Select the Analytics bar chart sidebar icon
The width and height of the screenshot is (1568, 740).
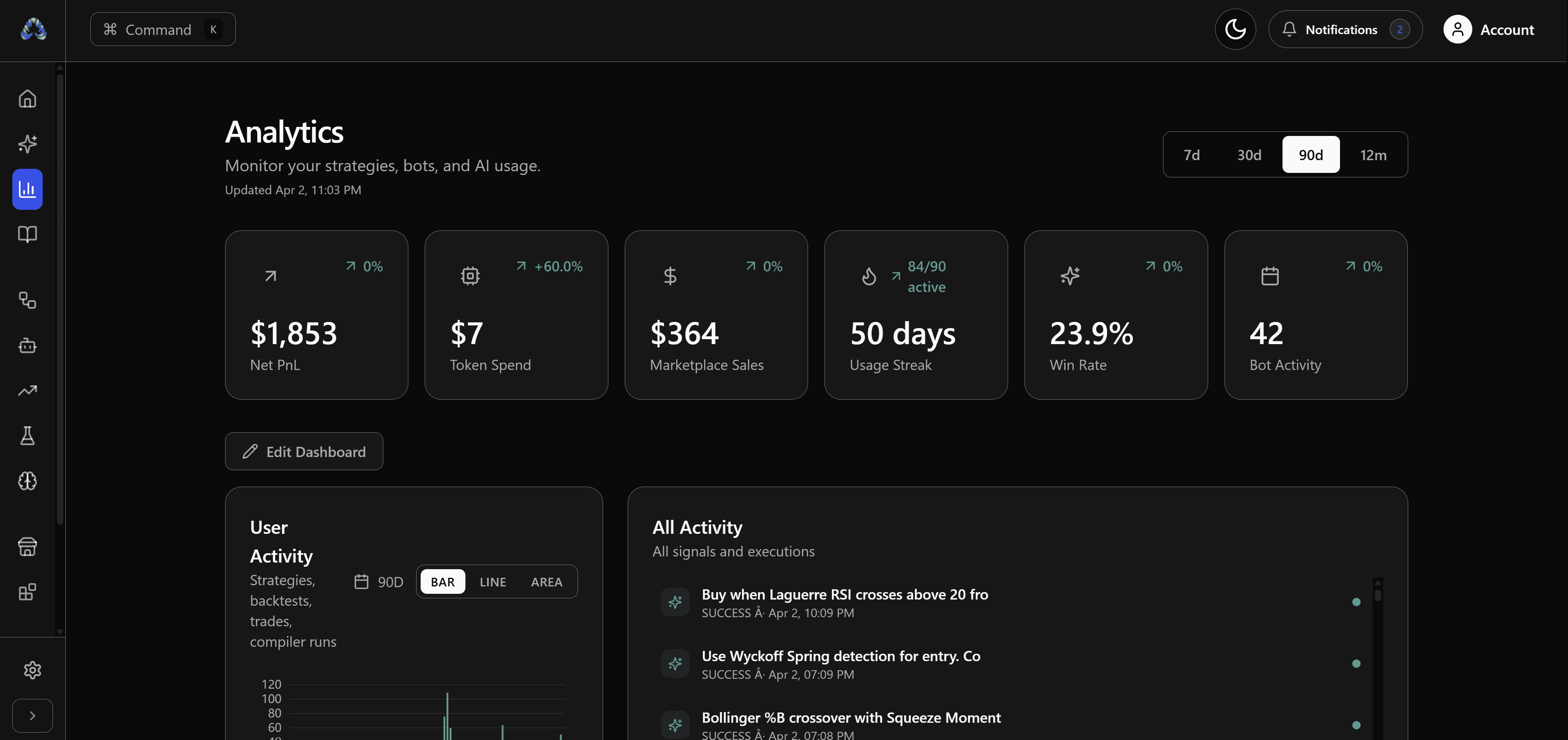click(28, 189)
